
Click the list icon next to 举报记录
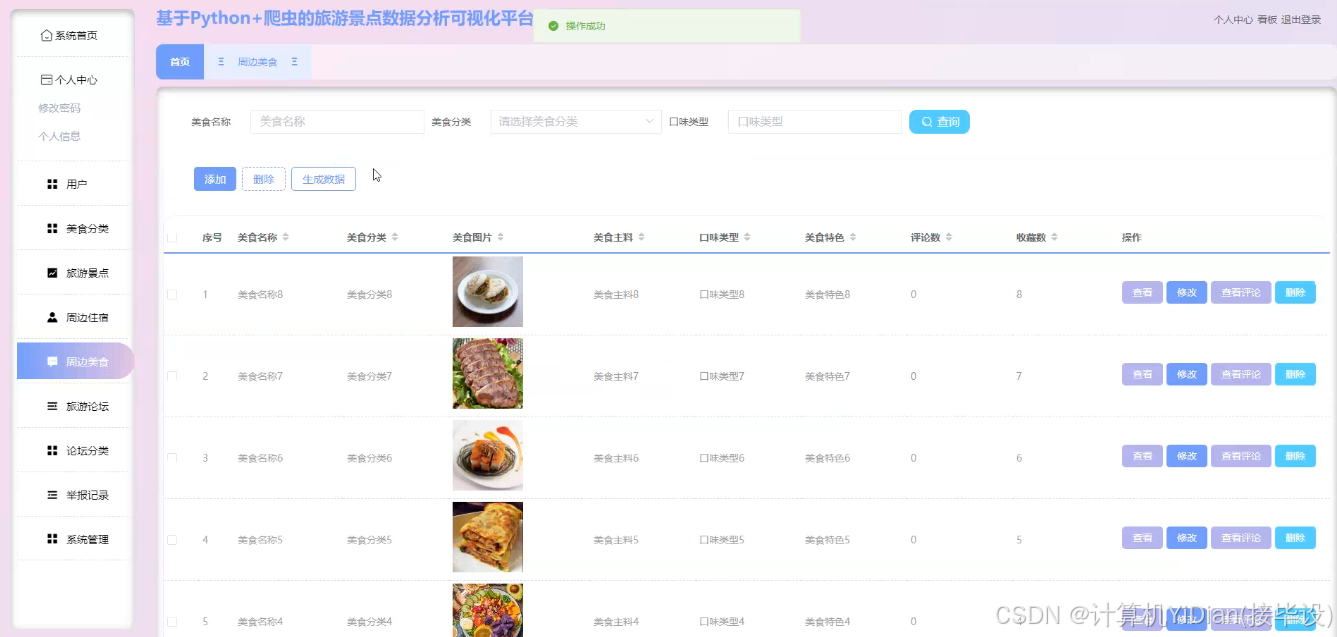pyautogui.click(x=52, y=495)
